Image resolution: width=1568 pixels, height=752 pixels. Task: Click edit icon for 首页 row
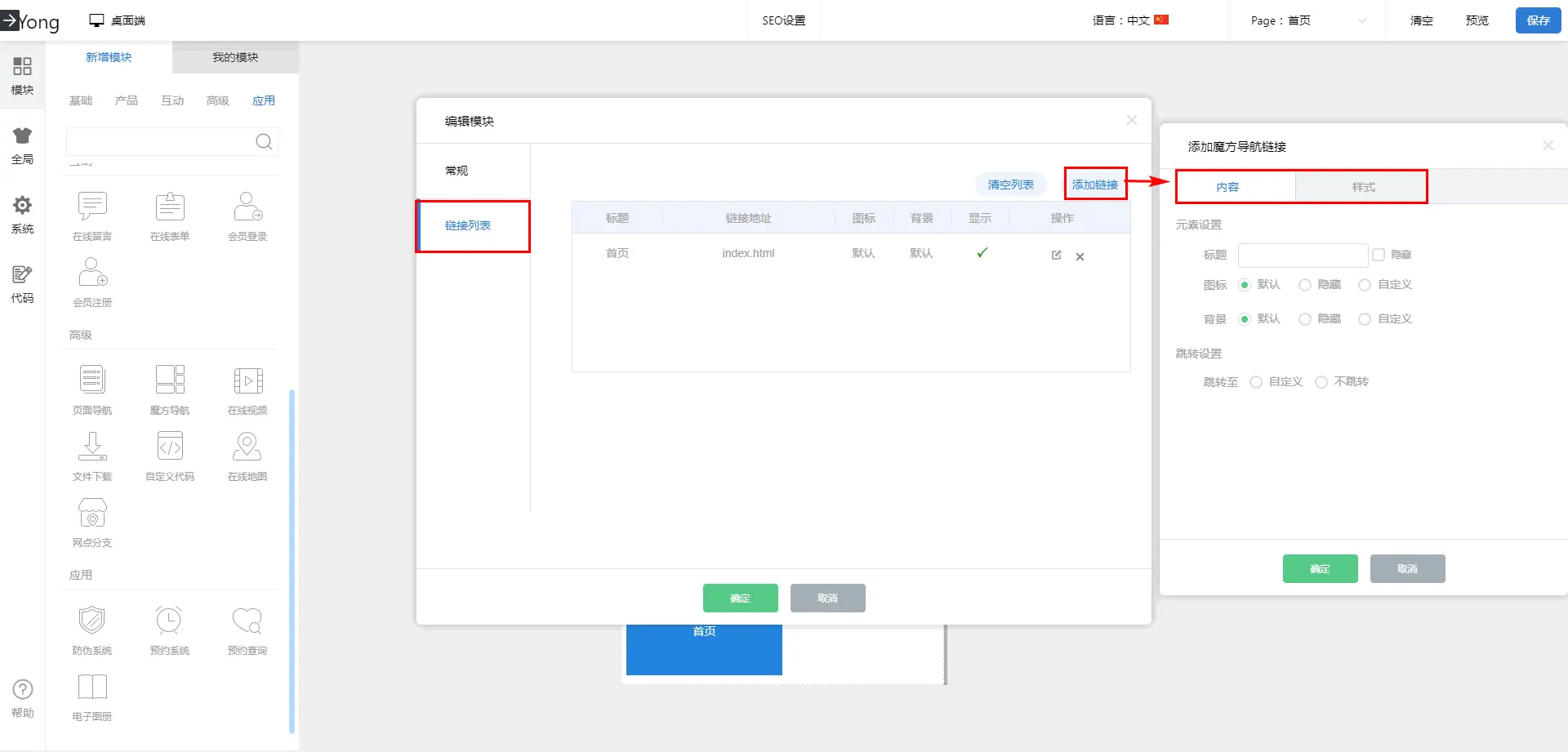[x=1056, y=256]
